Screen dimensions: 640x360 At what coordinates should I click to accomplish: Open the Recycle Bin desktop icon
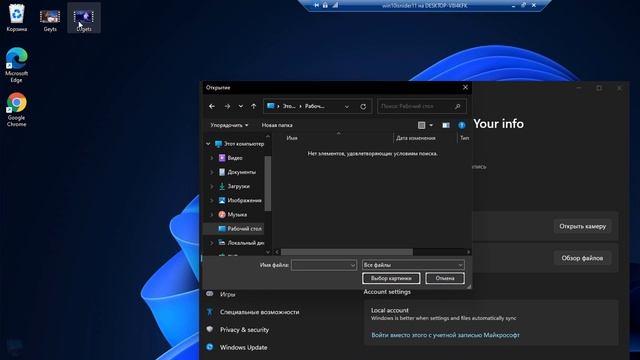(x=17, y=18)
